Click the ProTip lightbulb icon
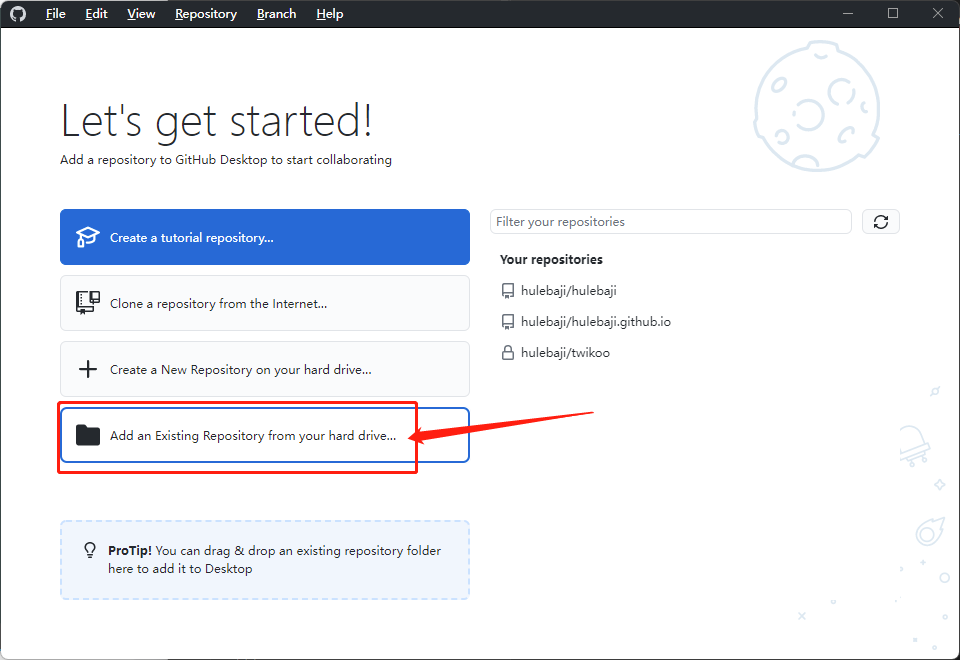Image resolution: width=960 pixels, height=660 pixels. click(90, 550)
